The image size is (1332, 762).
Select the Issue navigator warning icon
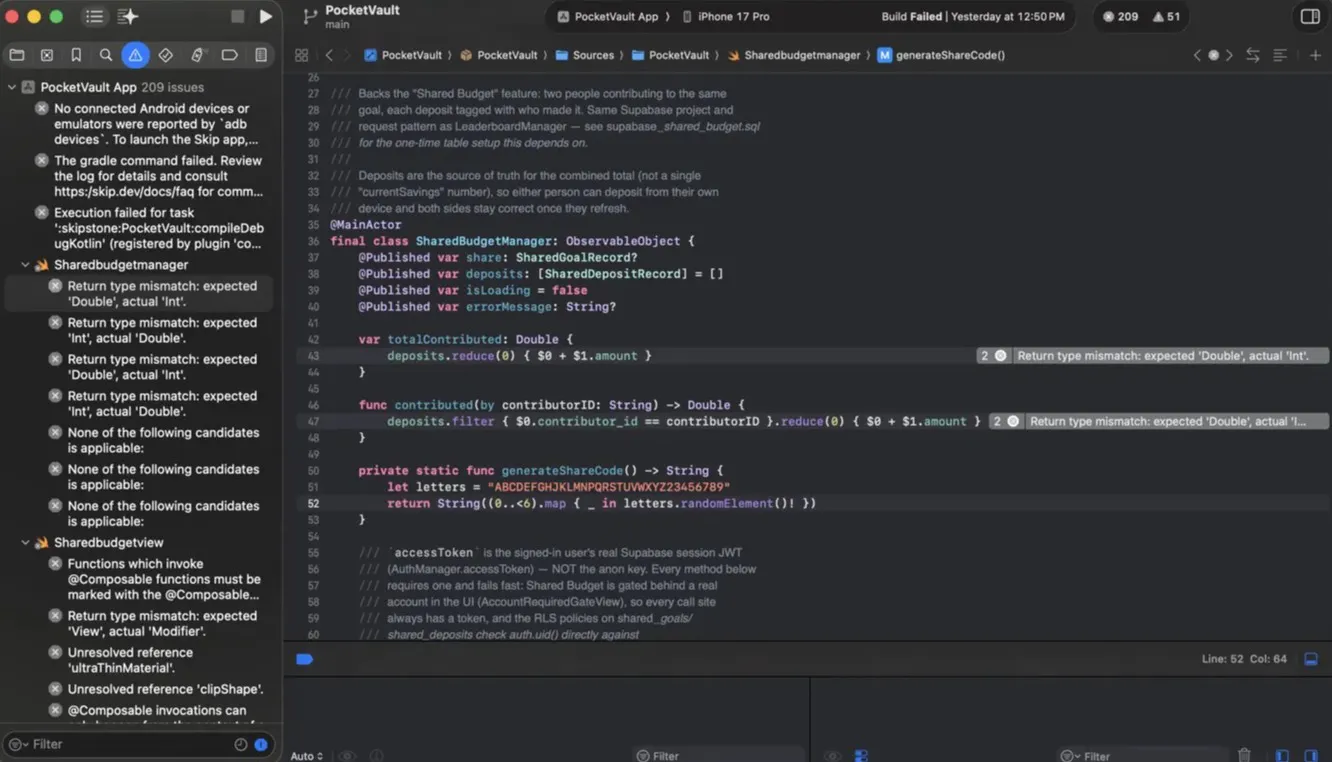pyautogui.click(x=135, y=55)
